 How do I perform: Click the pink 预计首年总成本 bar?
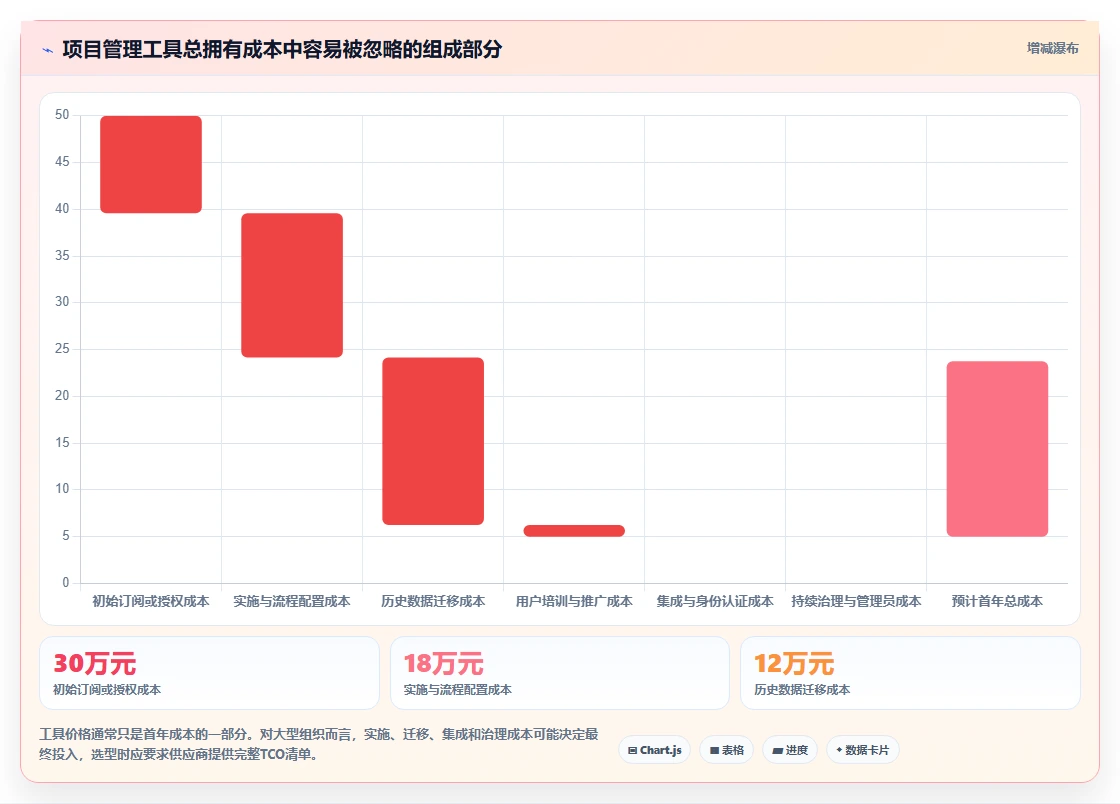pos(997,449)
